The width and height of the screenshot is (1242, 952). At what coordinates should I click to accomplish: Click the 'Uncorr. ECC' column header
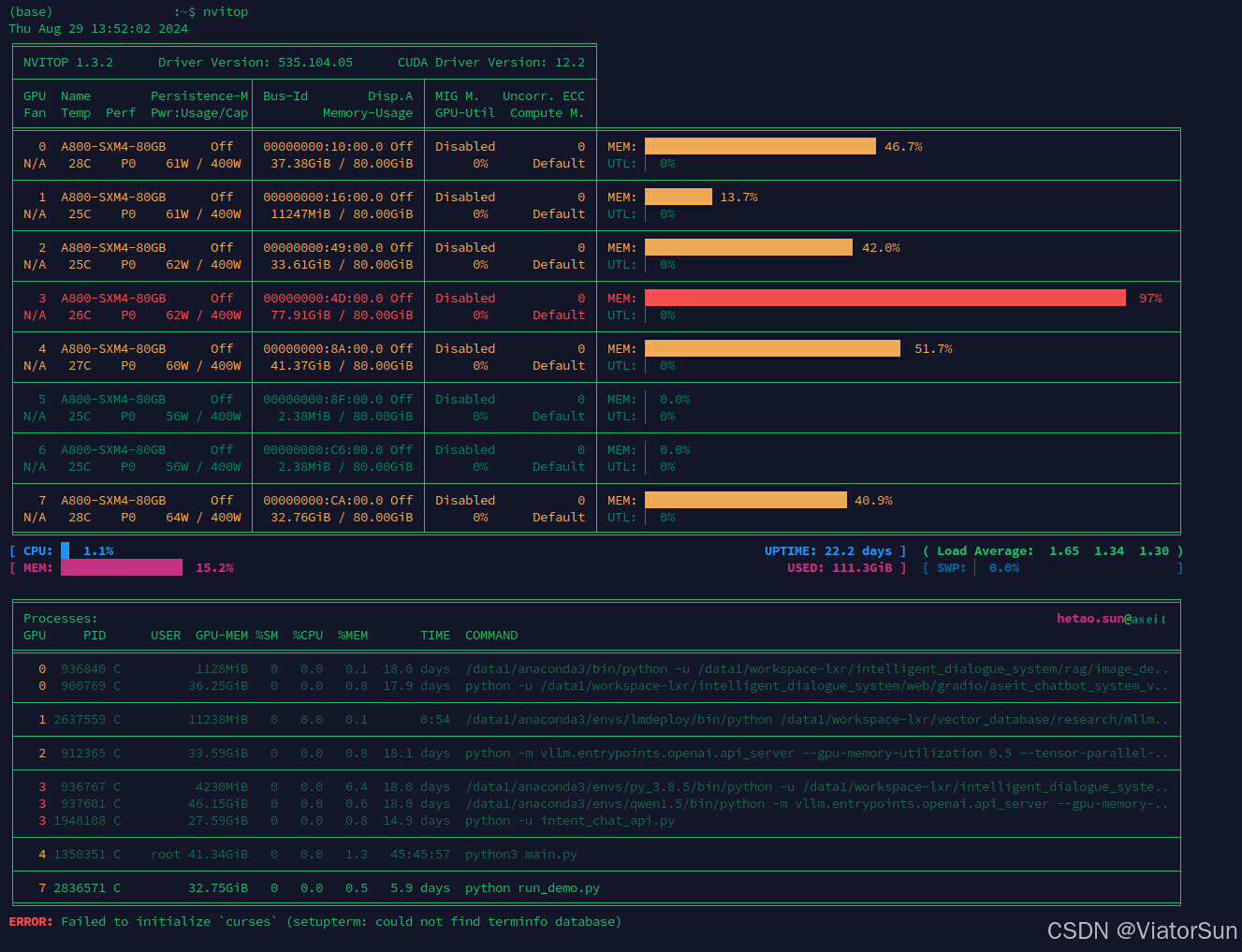(x=544, y=96)
